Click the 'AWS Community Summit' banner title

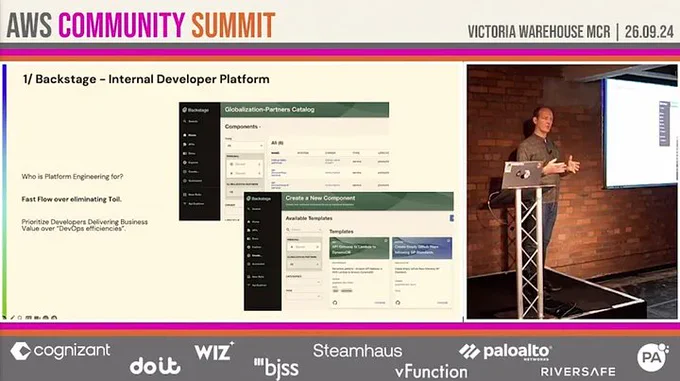pyautogui.click(x=141, y=25)
